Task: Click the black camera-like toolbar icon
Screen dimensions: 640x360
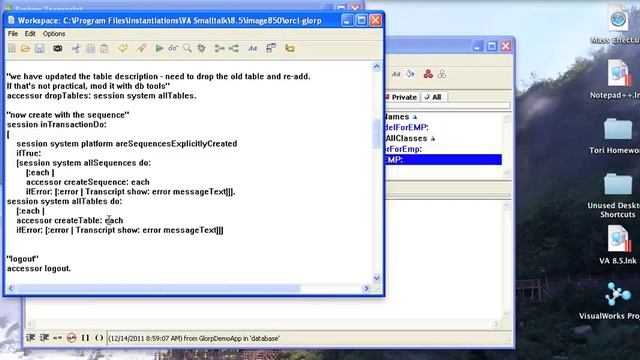Action: click(58, 49)
